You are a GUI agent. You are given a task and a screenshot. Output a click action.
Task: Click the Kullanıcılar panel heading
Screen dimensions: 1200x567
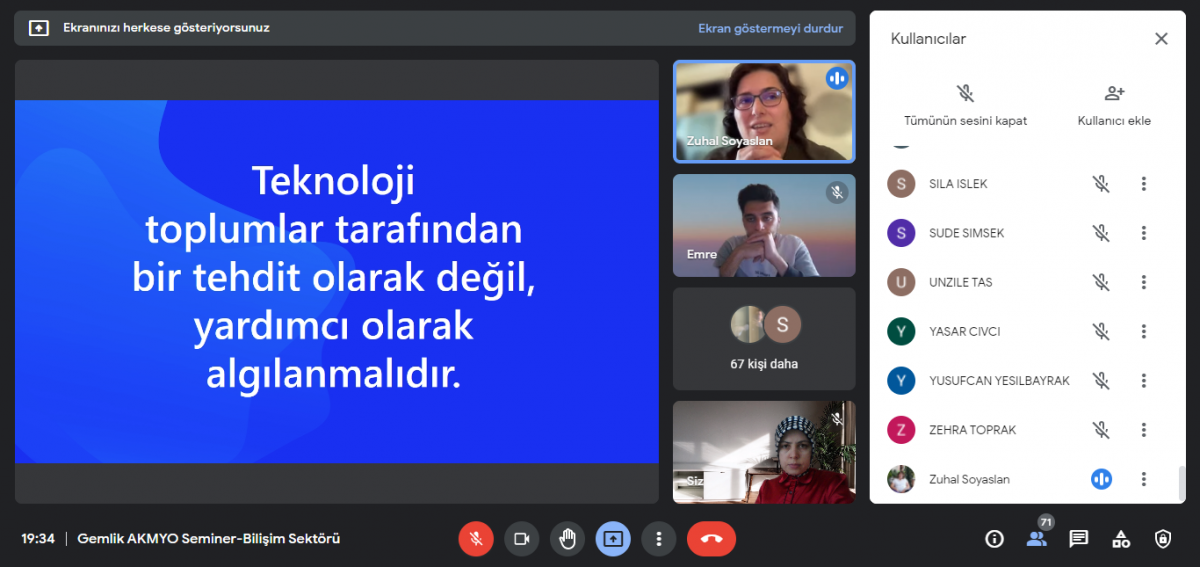click(x=928, y=39)
